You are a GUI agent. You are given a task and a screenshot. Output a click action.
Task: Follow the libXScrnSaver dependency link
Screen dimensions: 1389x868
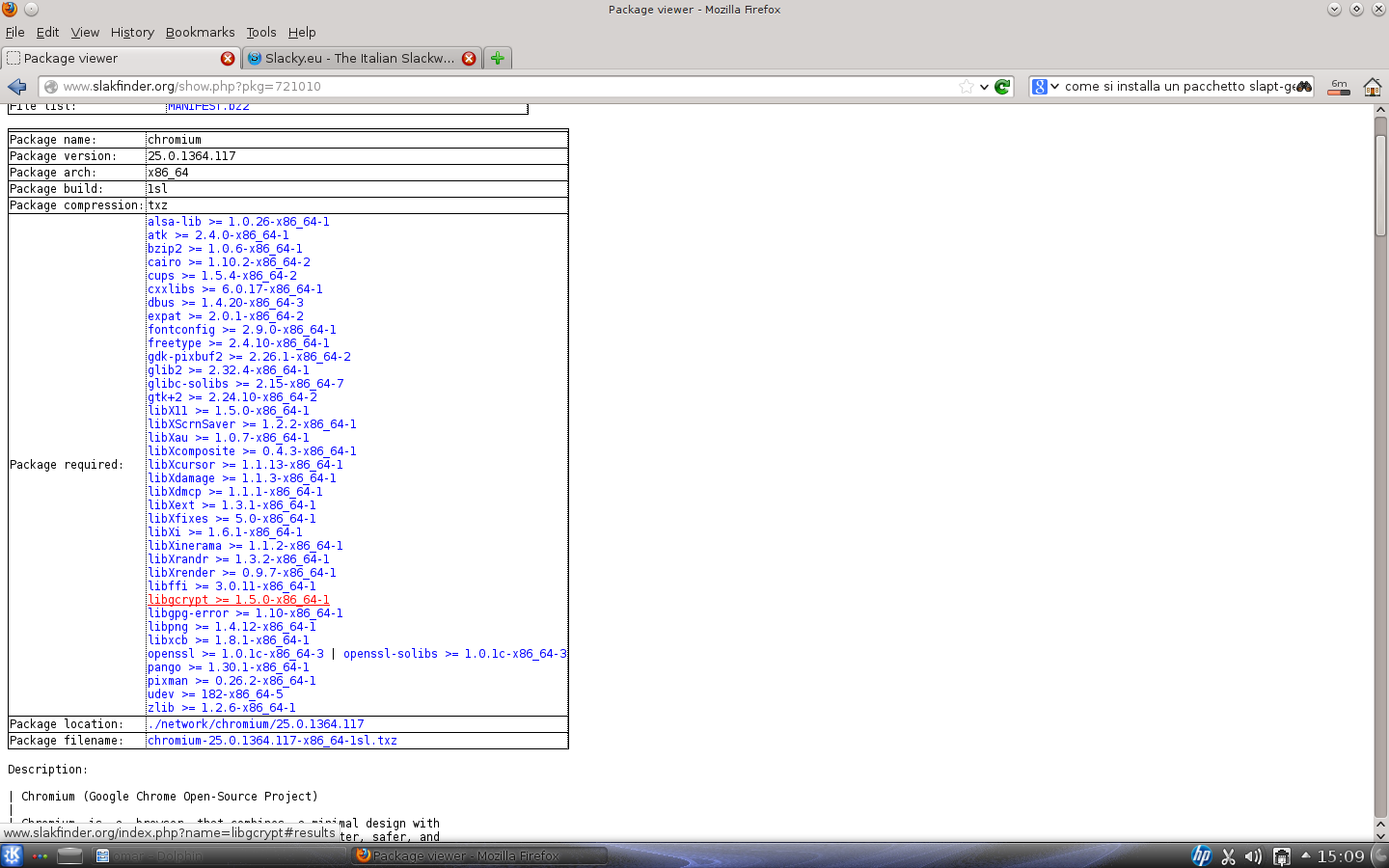coord(252,424)
